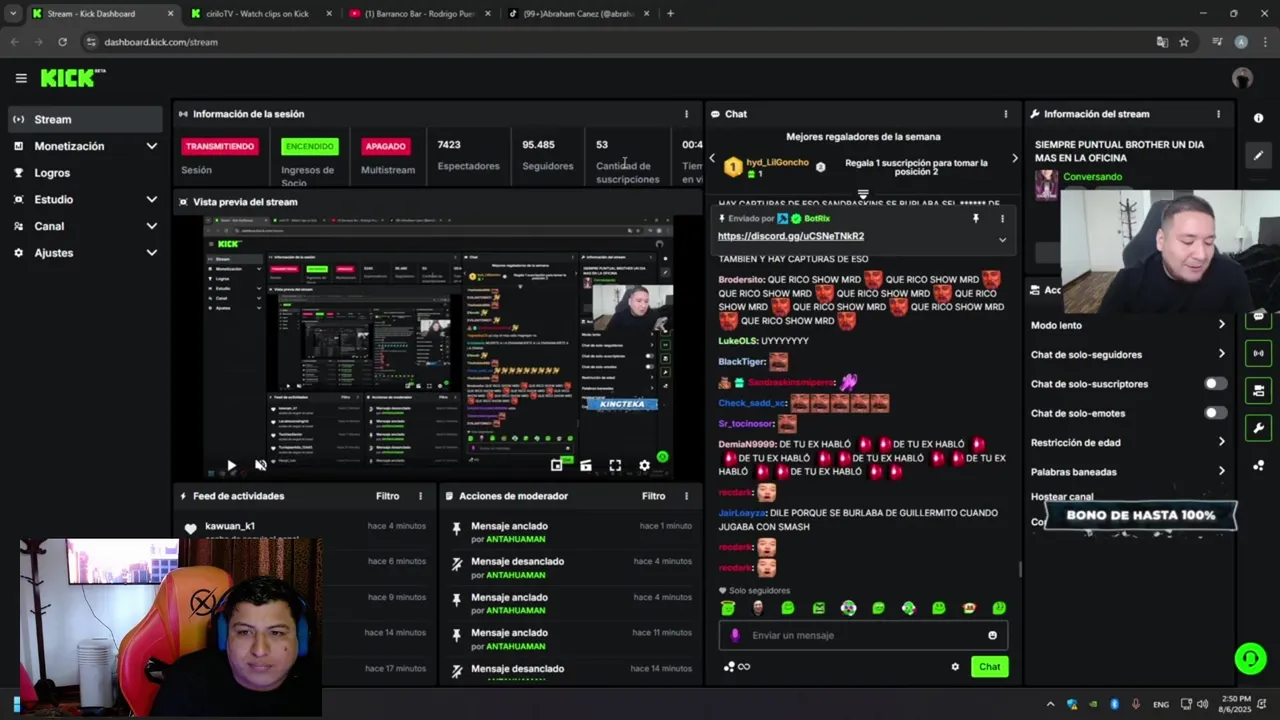Pop out the stream preview player
This screenshot has width=1280, height=720.
[x=557, y=465]
